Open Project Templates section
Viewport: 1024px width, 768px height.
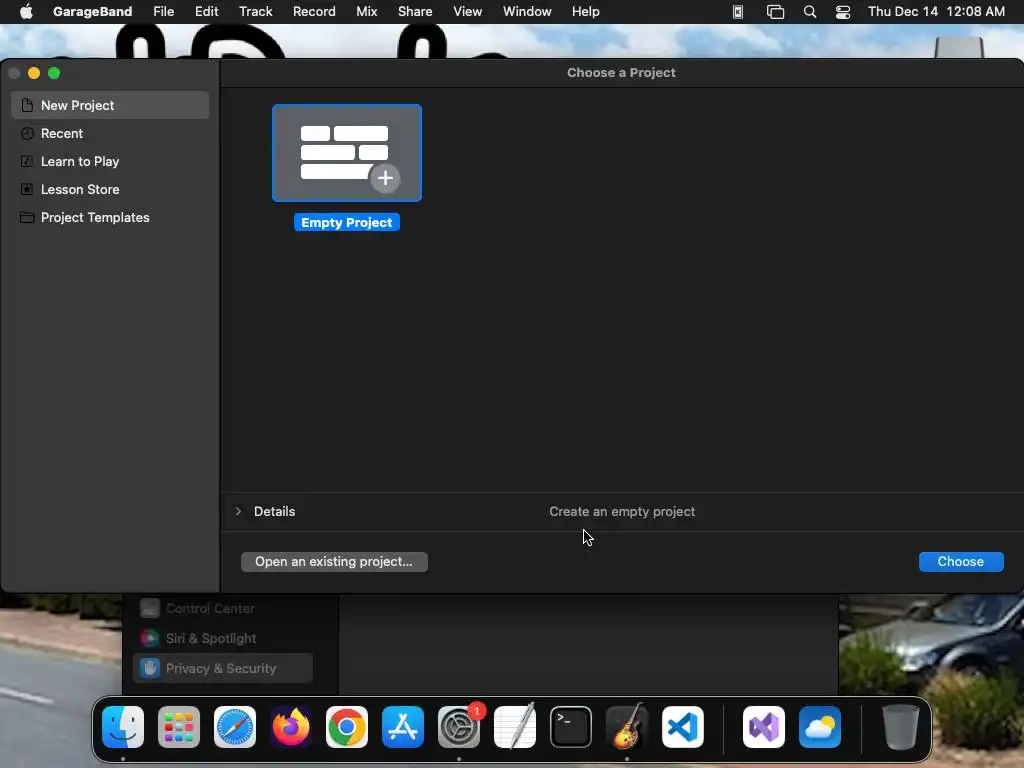(110, 217)
